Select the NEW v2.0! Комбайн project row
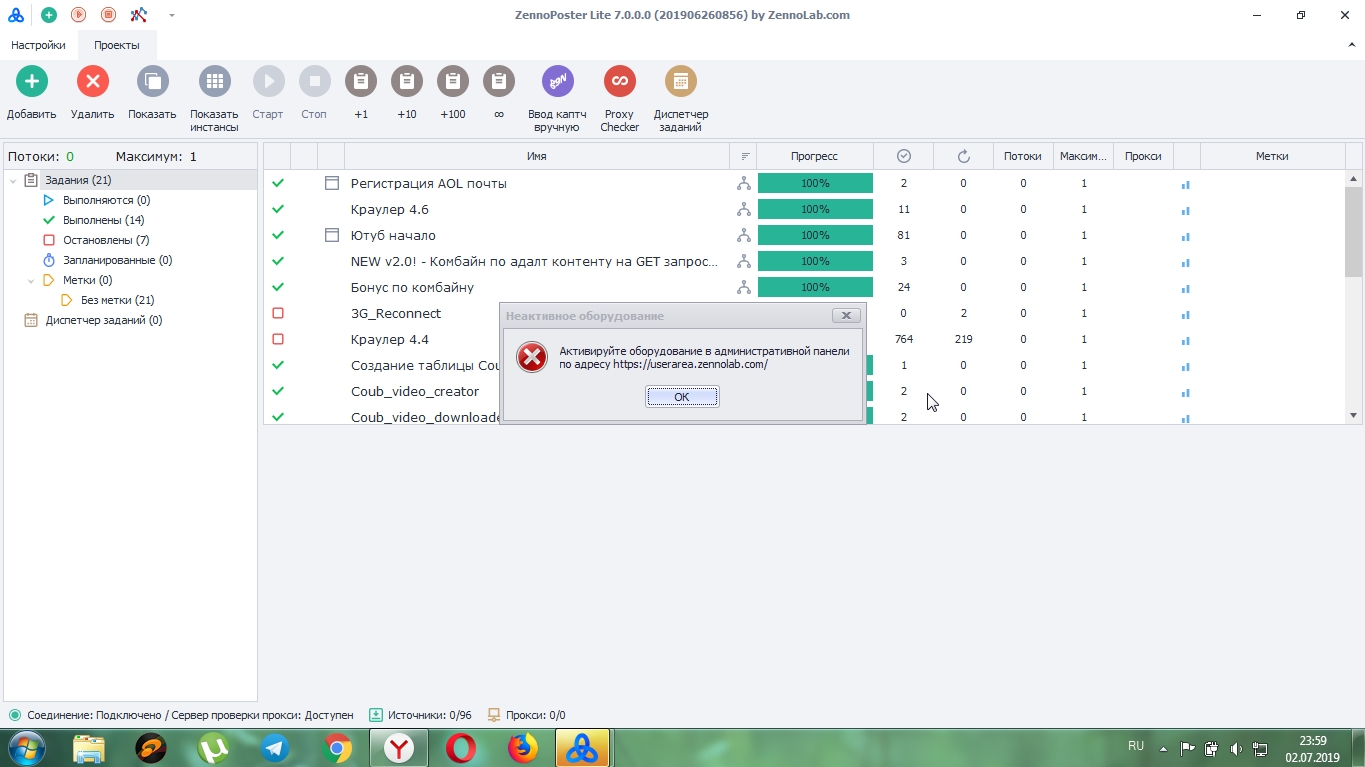 805,261
